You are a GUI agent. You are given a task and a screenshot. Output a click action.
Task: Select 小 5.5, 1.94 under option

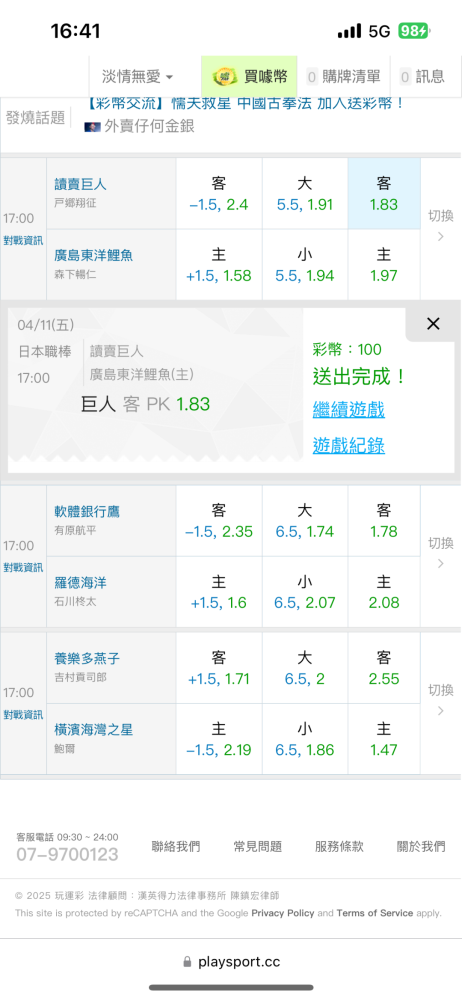304,265
